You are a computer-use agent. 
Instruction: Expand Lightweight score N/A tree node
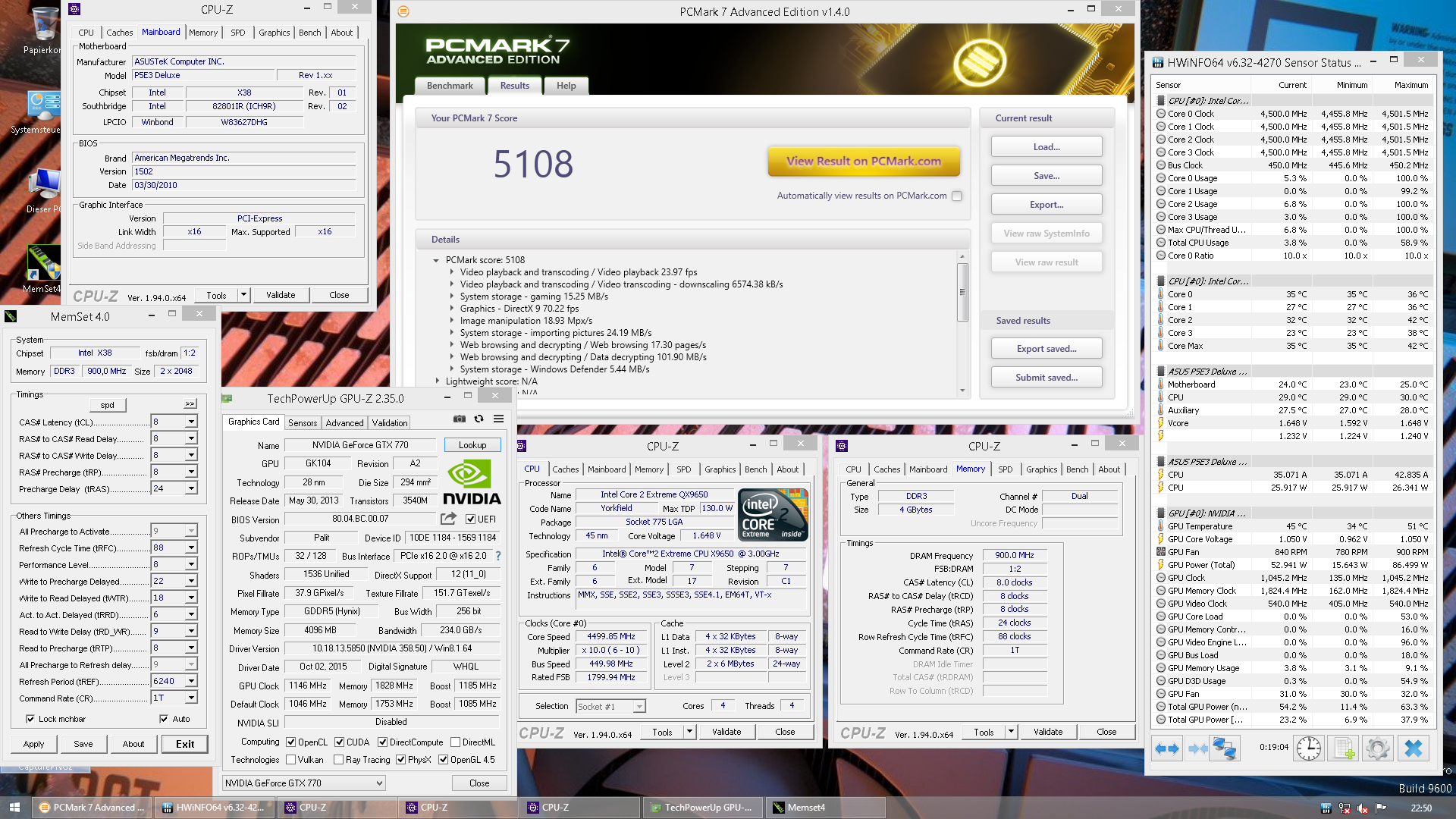pyautogui.click(x=436, y=381)
